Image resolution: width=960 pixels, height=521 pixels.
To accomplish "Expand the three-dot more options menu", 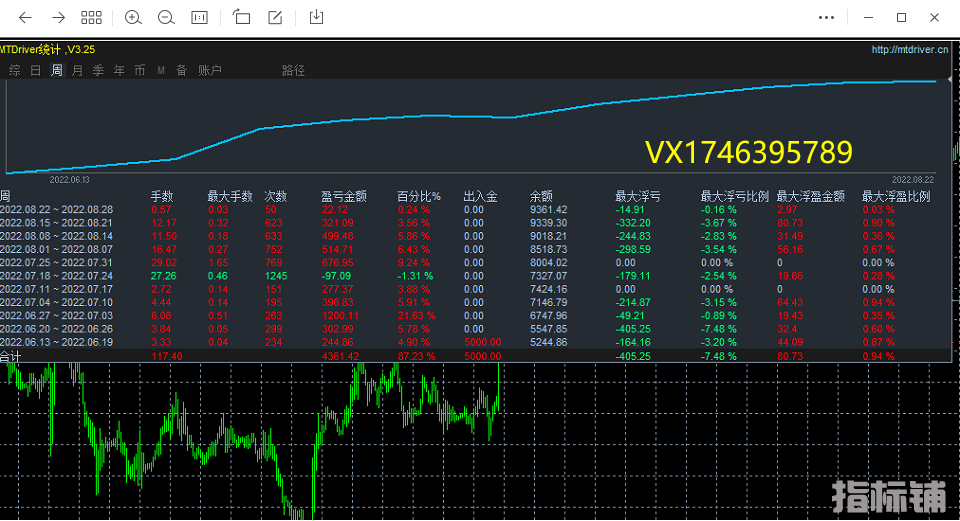I will tap(826, 17).
